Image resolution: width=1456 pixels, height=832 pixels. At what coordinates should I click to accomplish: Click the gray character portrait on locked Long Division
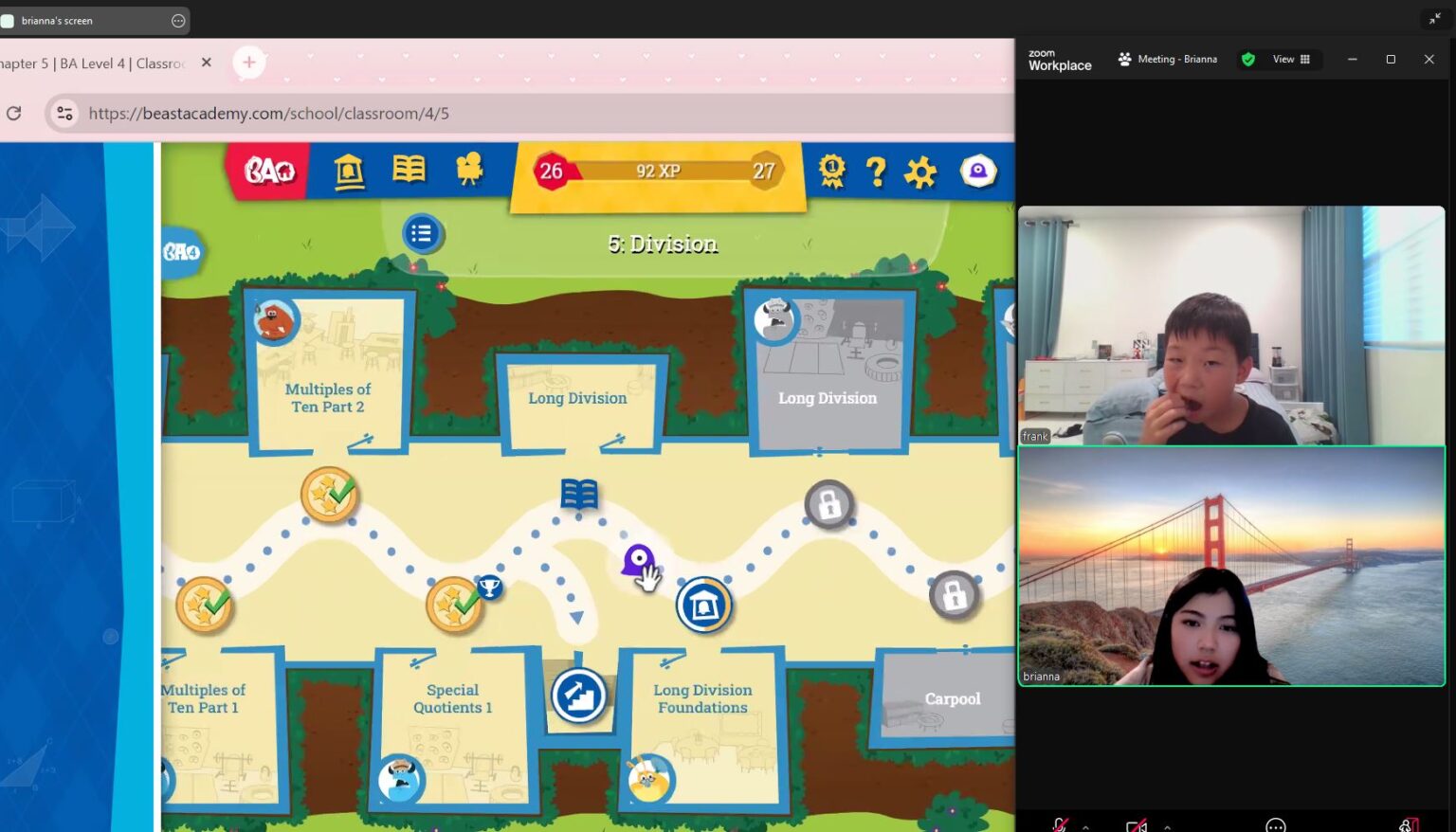click(775, 319)
